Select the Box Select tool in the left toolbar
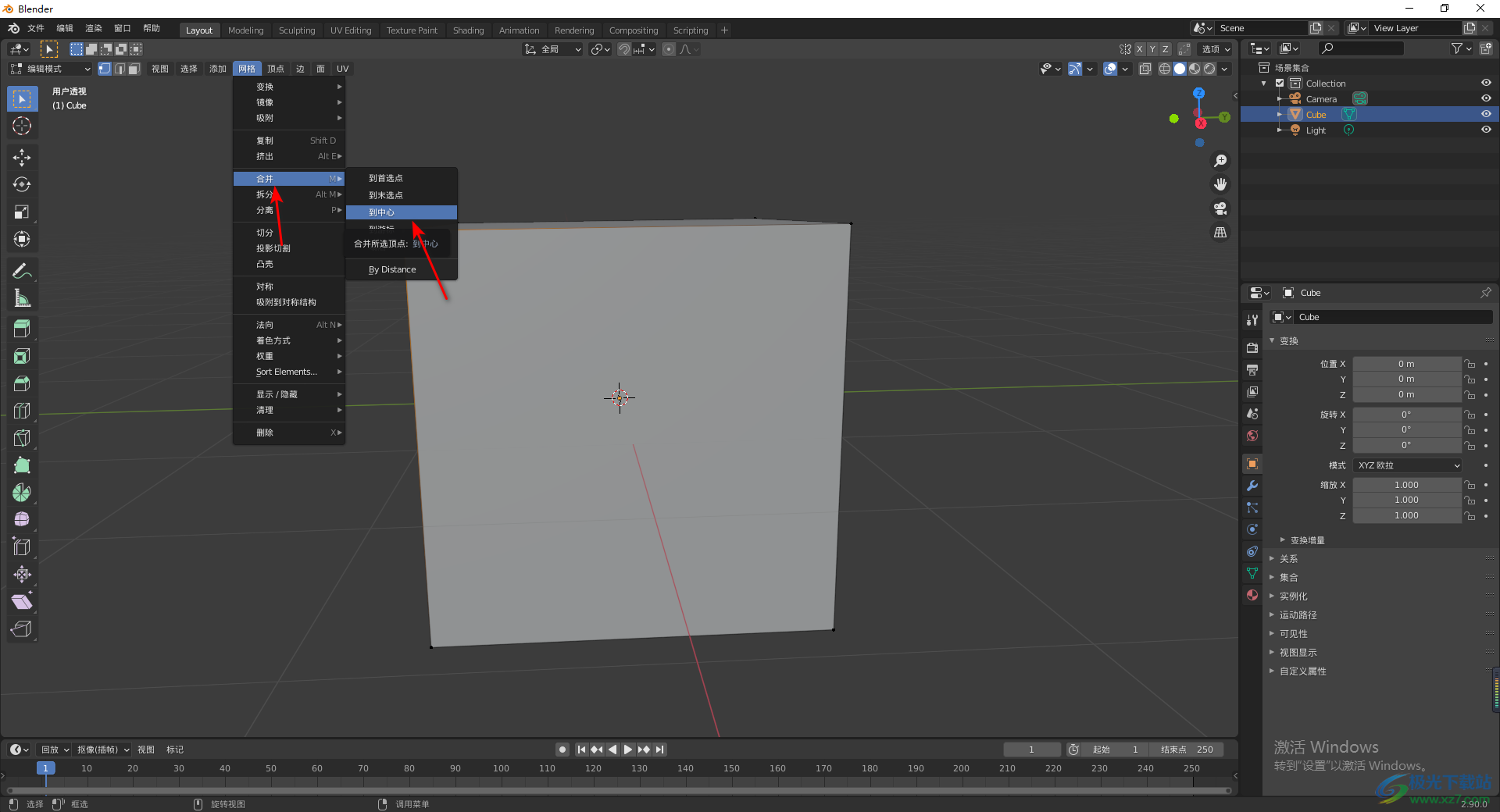Screen dimensions: 1500x812 pyautogui.click(x=22, y=99)
